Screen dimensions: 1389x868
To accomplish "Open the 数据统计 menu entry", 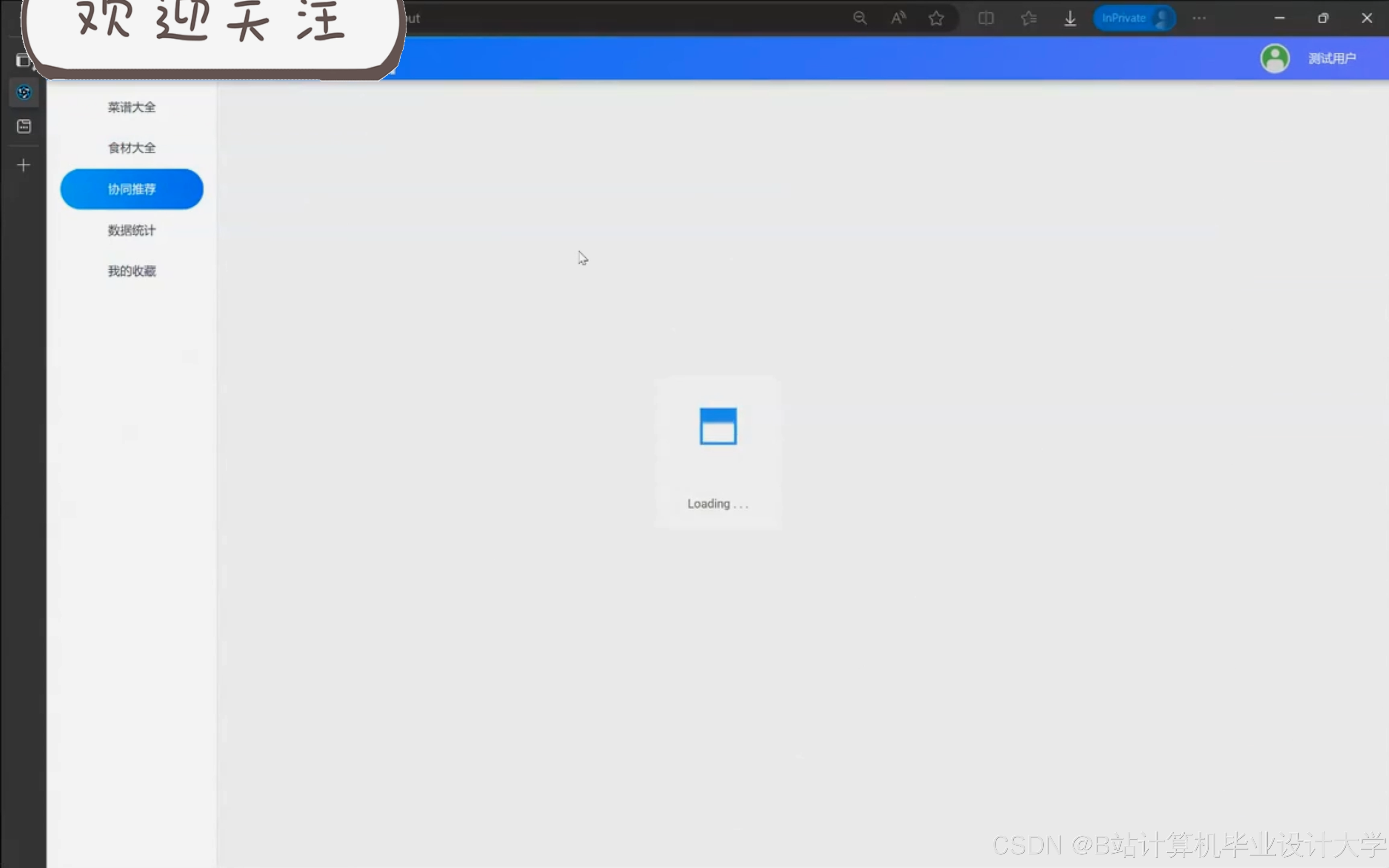I will (131, 230).
